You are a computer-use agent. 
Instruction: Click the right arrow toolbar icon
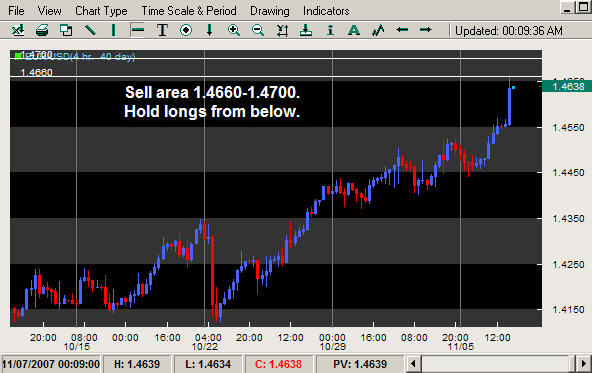point(426,29)
